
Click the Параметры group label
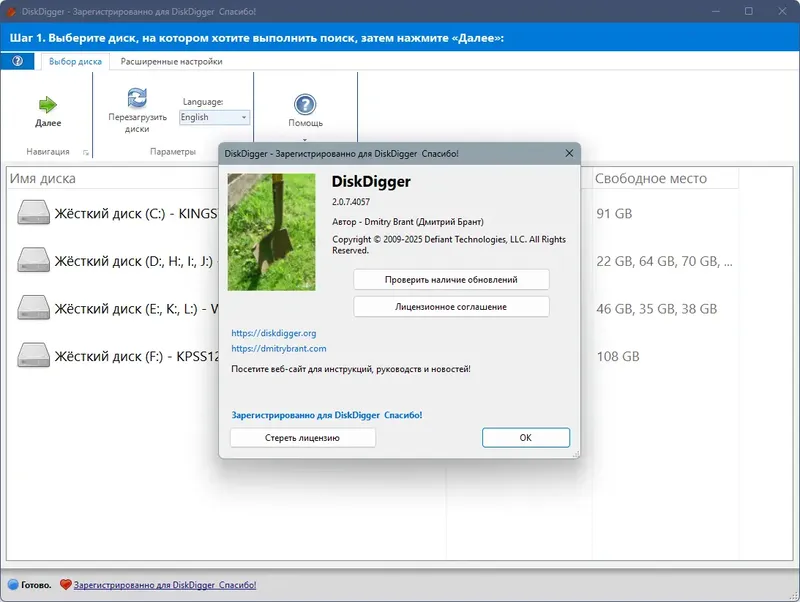173,152
